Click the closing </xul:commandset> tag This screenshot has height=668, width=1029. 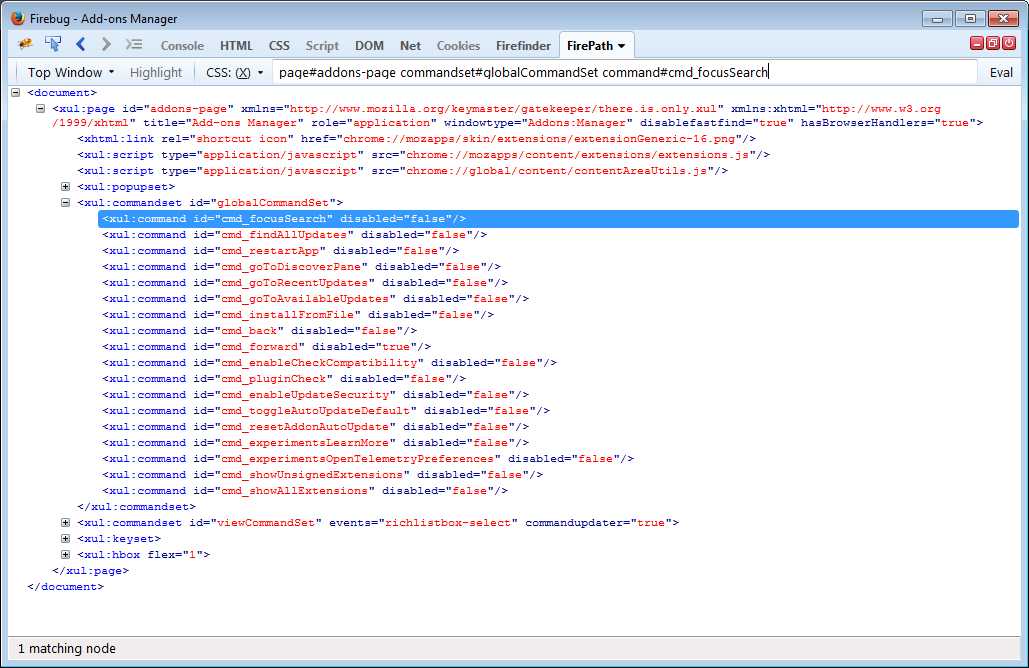136,507
